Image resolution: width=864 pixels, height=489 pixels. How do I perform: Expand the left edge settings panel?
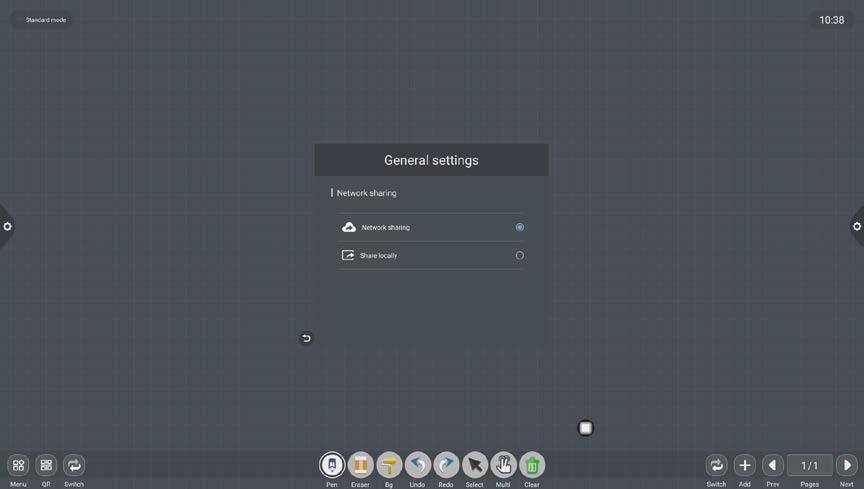coord(7,226)
